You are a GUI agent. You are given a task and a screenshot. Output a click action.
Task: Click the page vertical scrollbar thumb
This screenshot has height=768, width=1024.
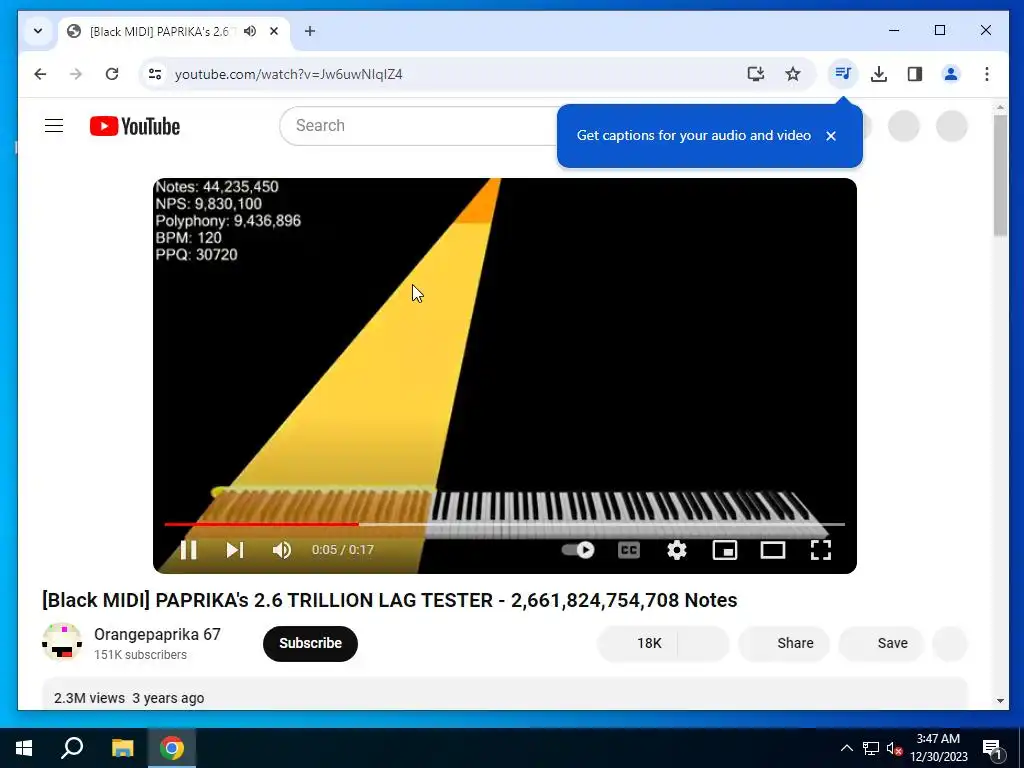[x=1000, y=175]
